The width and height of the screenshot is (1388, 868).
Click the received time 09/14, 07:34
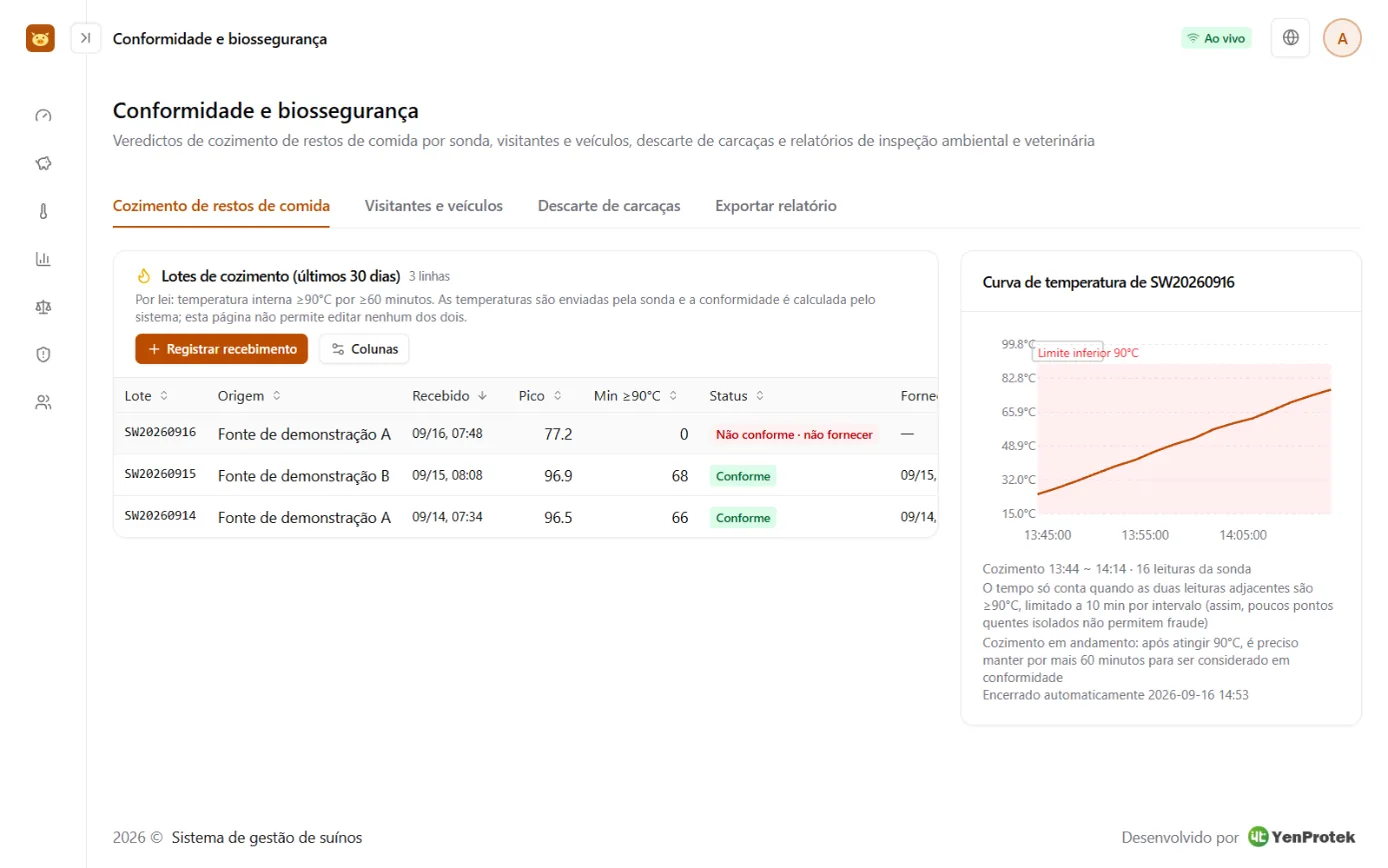pyautogui.click(x=447, y=517)
